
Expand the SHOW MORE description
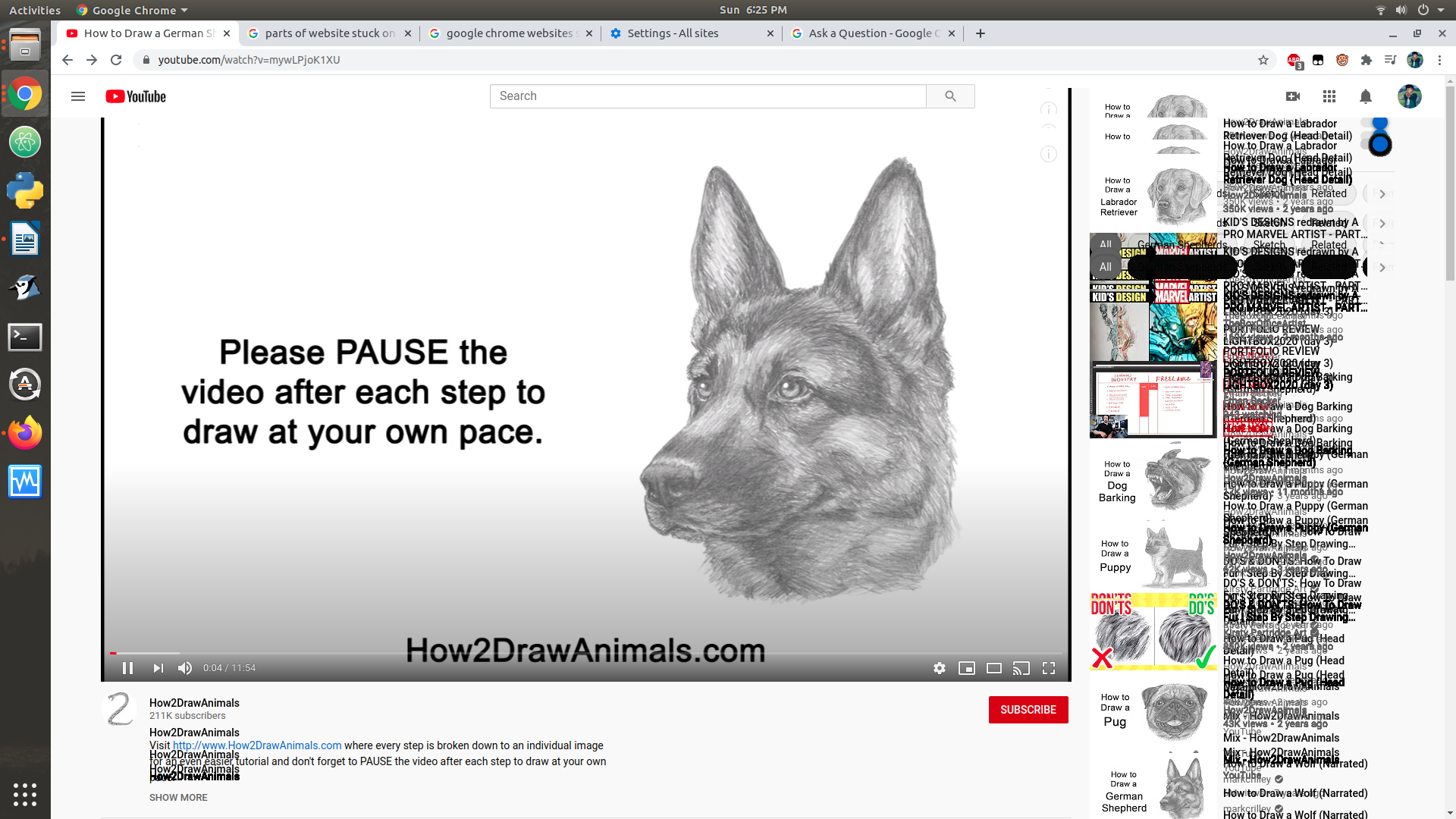click(x=178, y=797)
